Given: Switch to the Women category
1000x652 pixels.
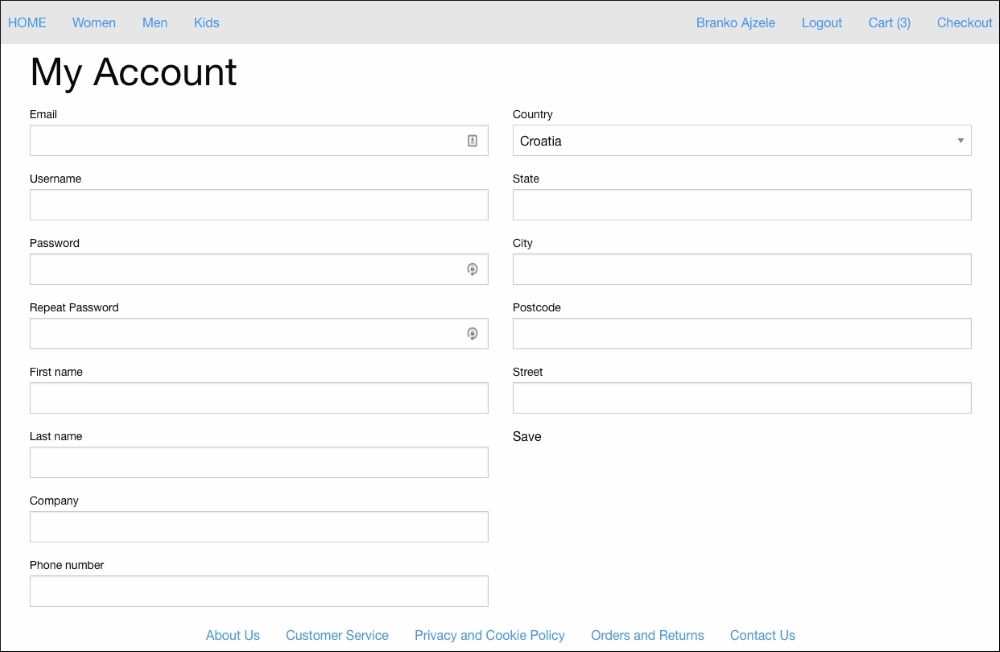Looking at the screenshot, I should (93, 22).
